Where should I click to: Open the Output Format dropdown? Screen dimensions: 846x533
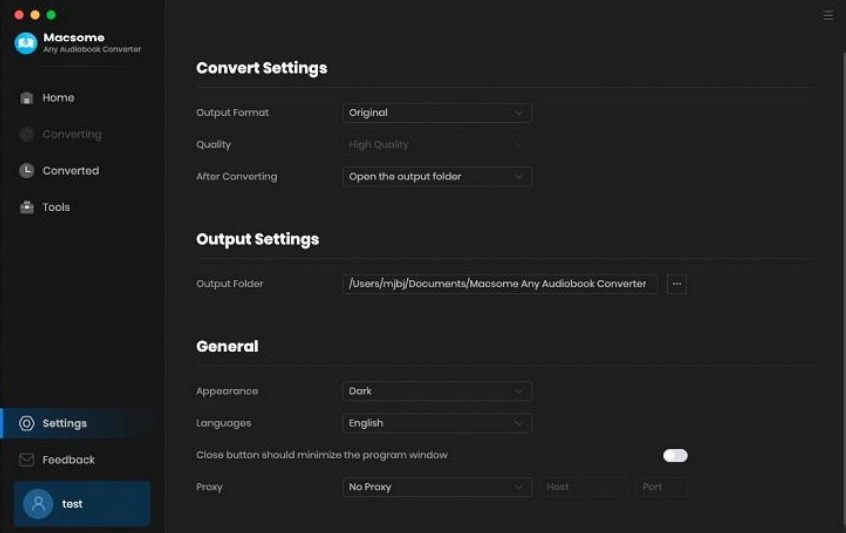tap(436, 113)
